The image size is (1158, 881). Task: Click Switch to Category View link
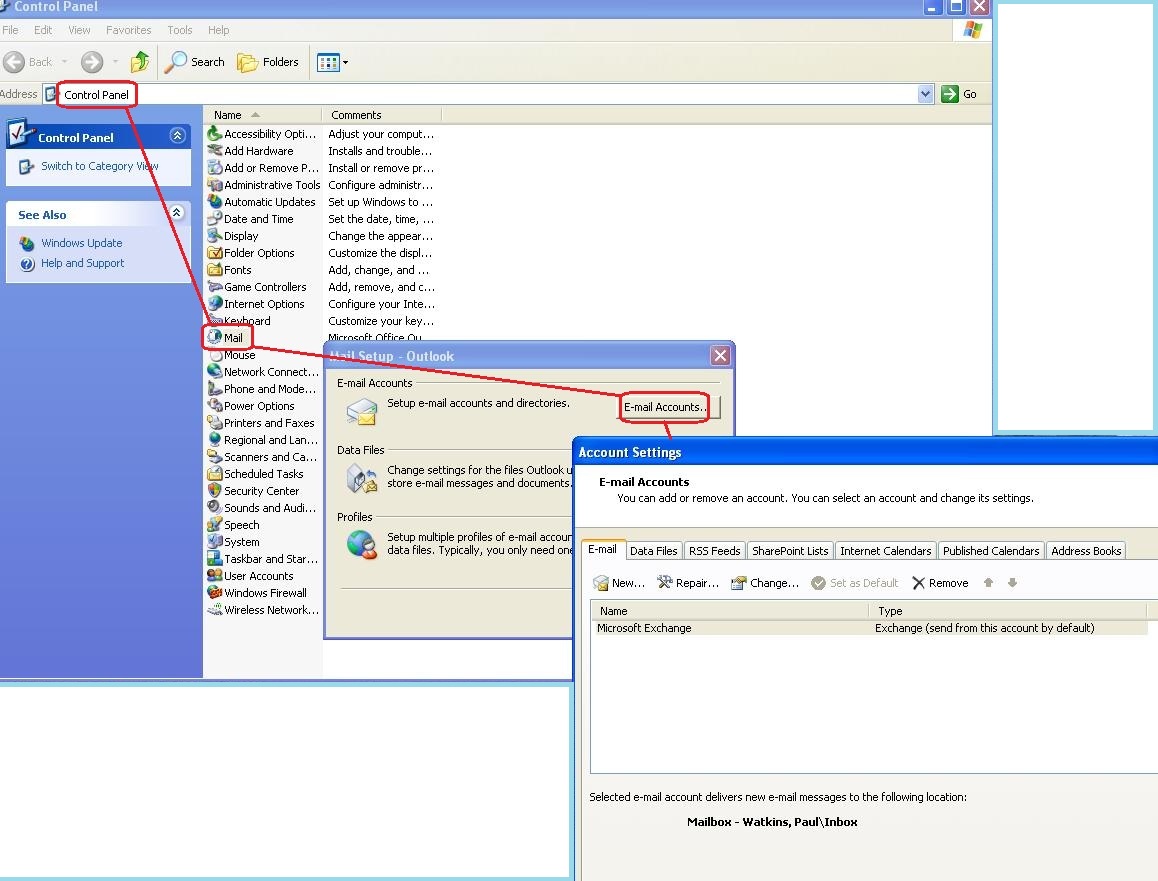[x=99, y=166]
